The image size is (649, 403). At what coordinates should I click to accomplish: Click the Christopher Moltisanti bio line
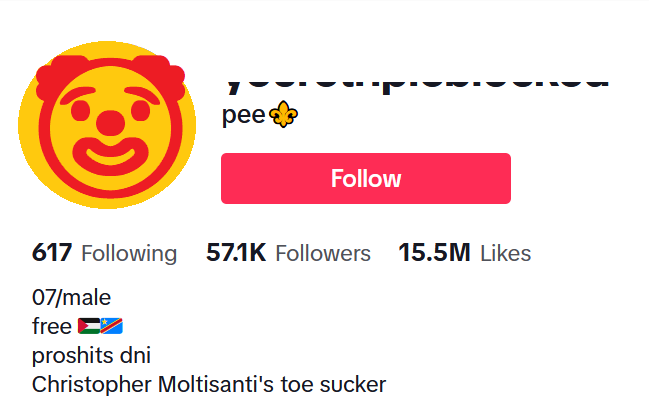[x=208, y=384]
